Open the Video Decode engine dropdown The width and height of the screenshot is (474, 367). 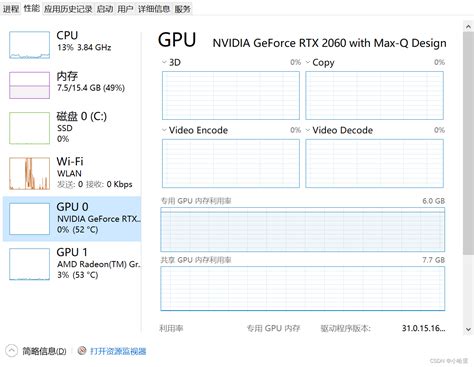(308, 130)
